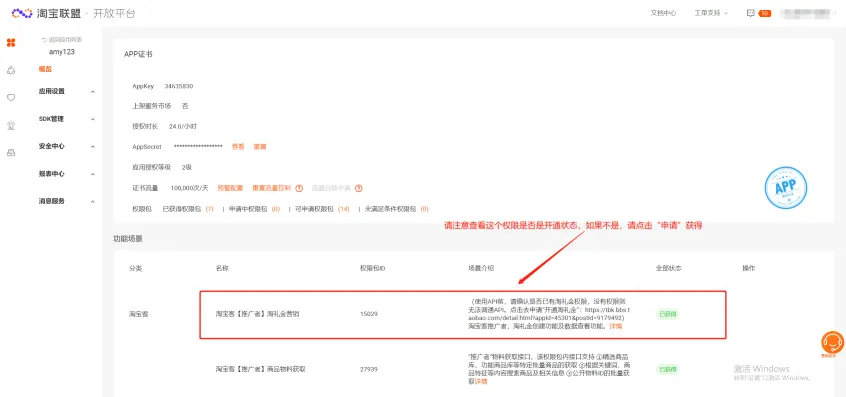Click the masked AppSecret asterisks

(198, 147)
